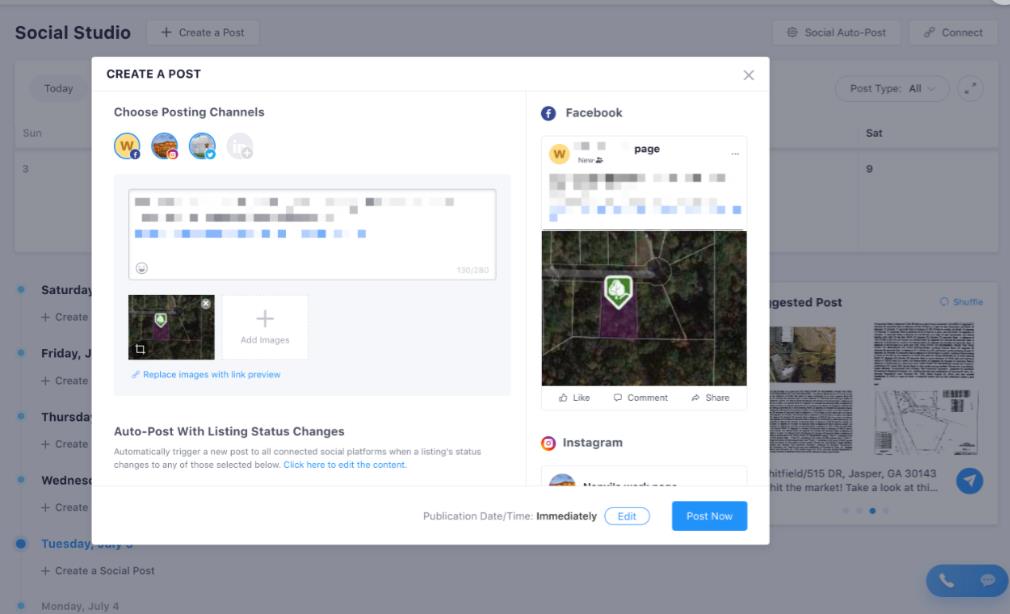Click Create under Wednesday
Viewport: 1010px width, 614px height.
pyautogui.click(x=64, y=507)
